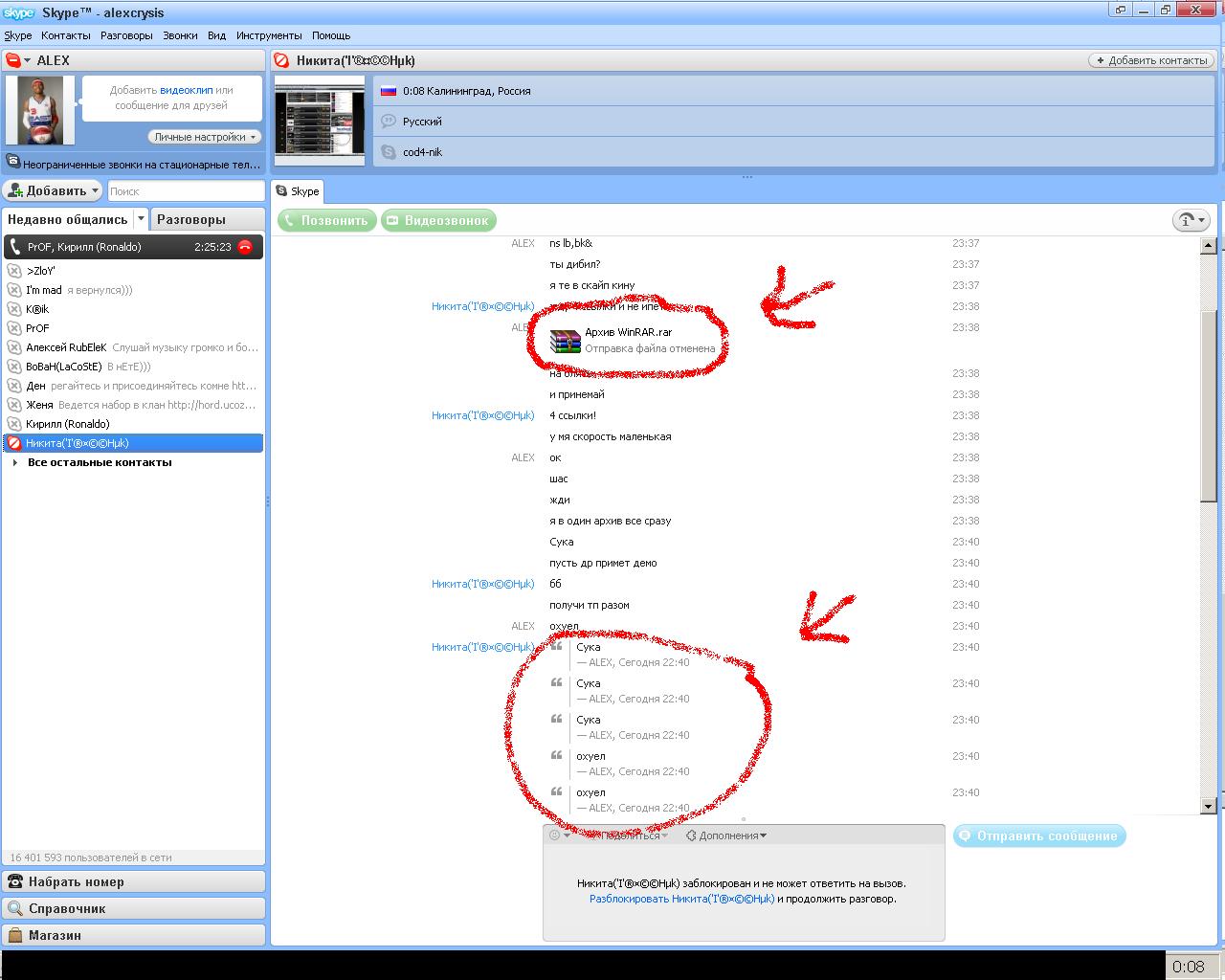
Task: Open Никита's profile screenshot thumbnail
Action: coord(320,122)
